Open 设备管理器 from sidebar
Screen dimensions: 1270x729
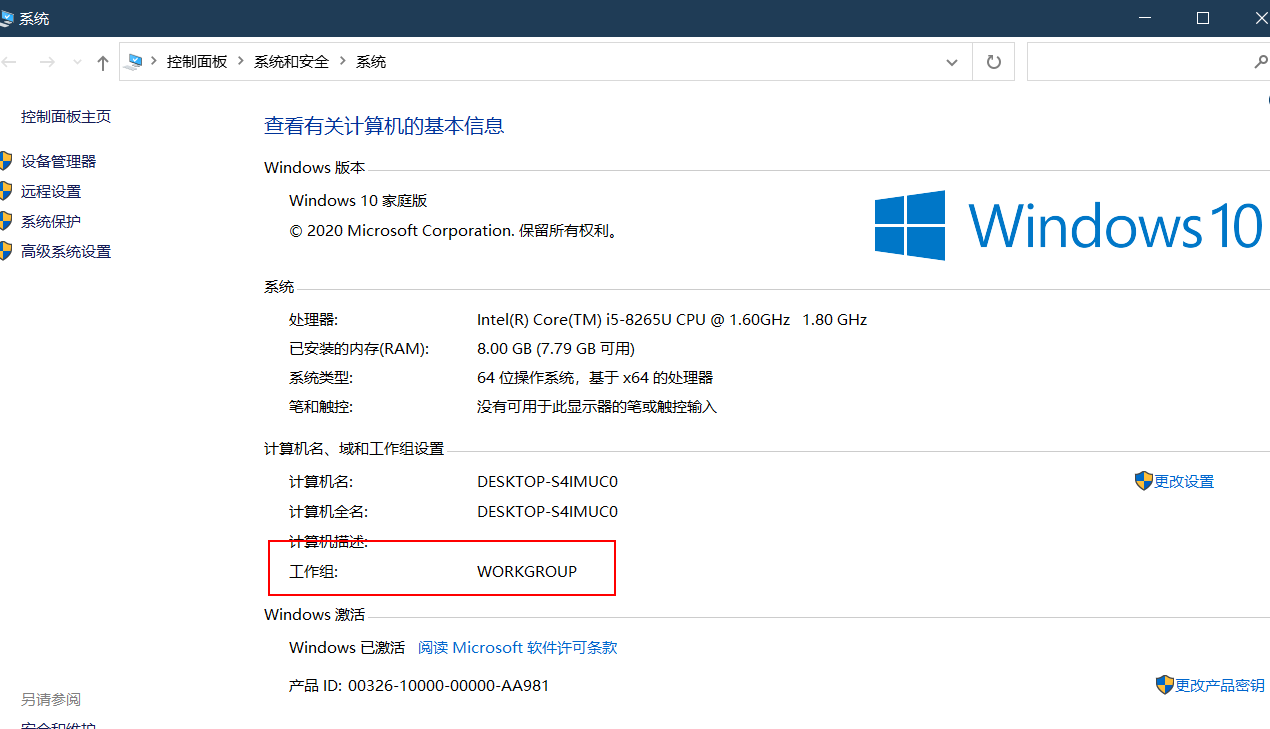(x=59, y=162)
